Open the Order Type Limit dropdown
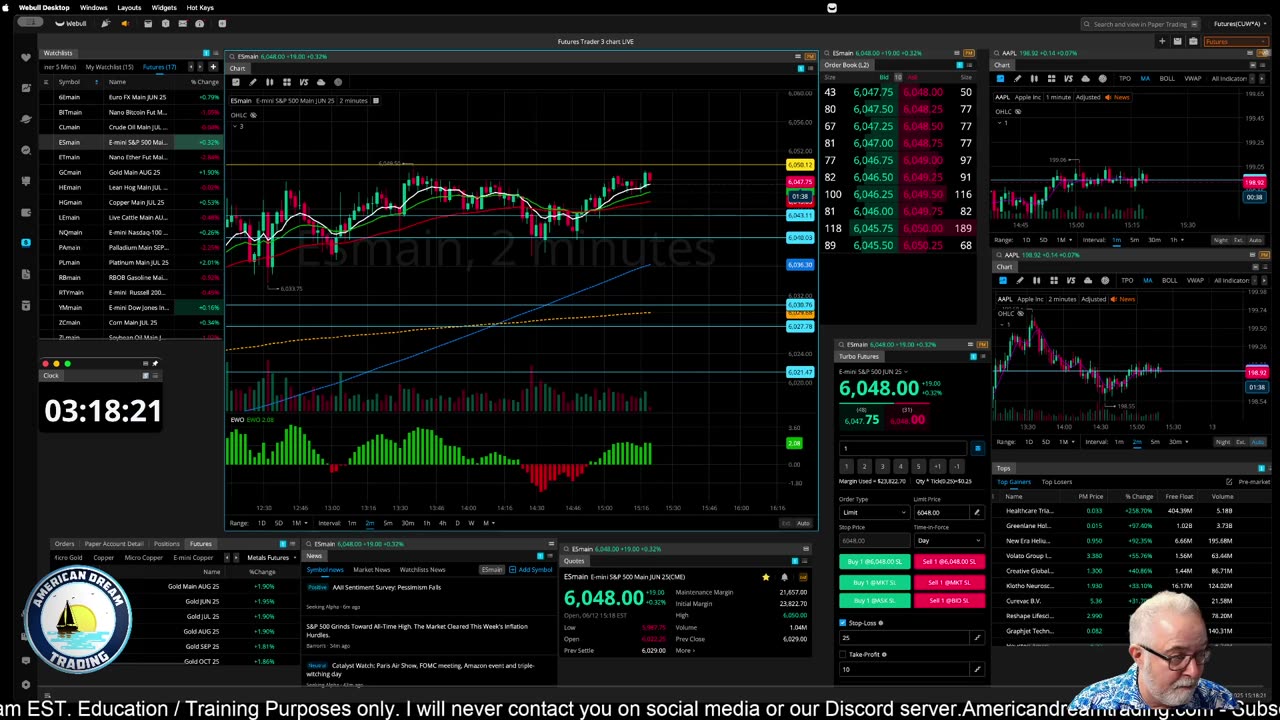The width and height of the screenshot is (1280, 720). pyautogui.click(x=873, y=512)
